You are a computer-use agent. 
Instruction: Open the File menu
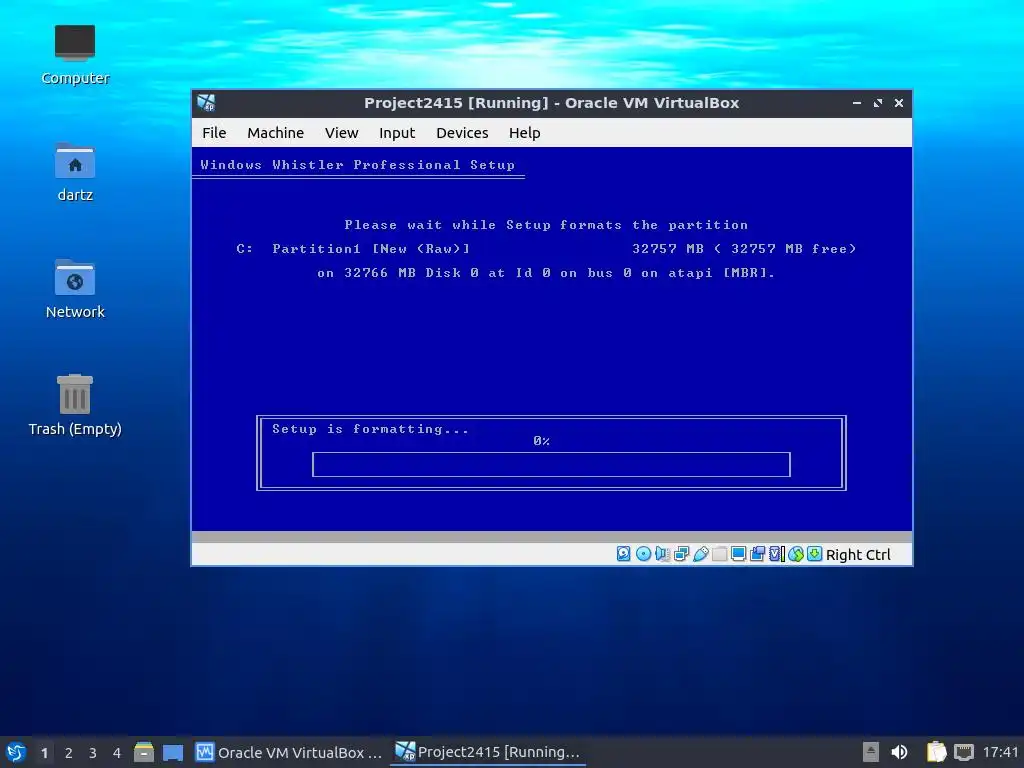[x=214, y=133]
